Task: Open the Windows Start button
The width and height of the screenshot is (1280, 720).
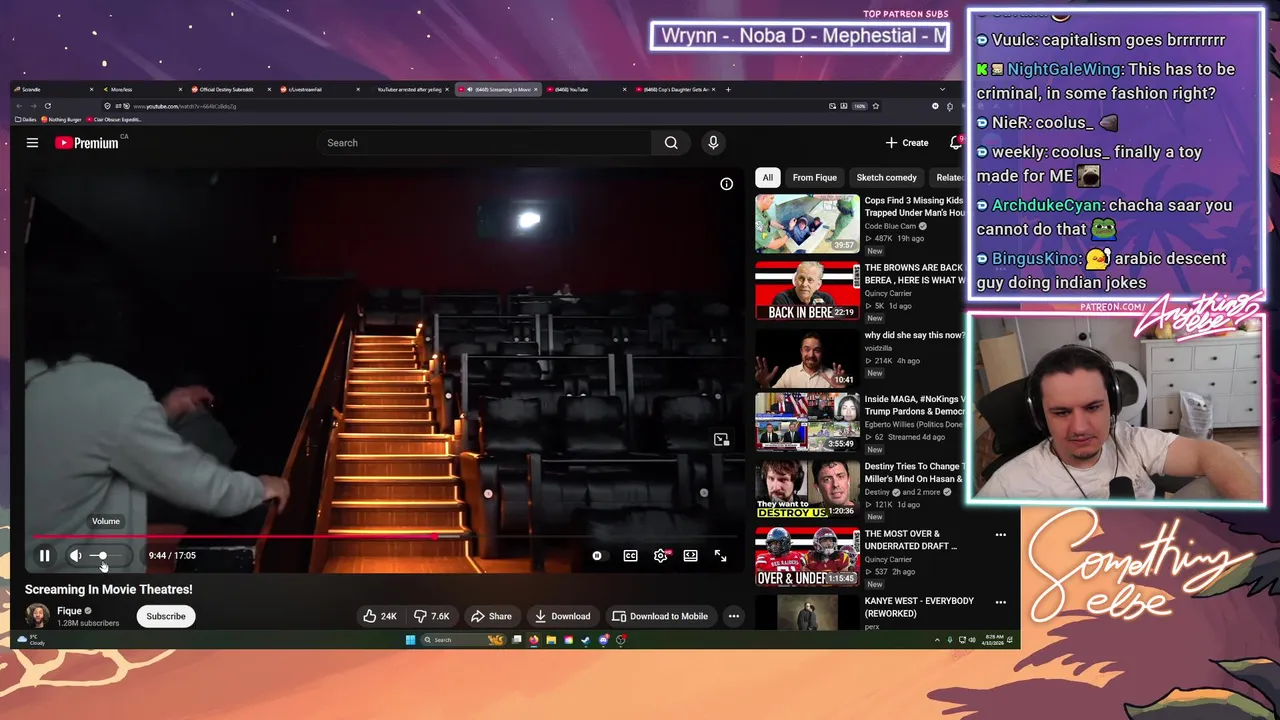Action: tap(410, 640)
